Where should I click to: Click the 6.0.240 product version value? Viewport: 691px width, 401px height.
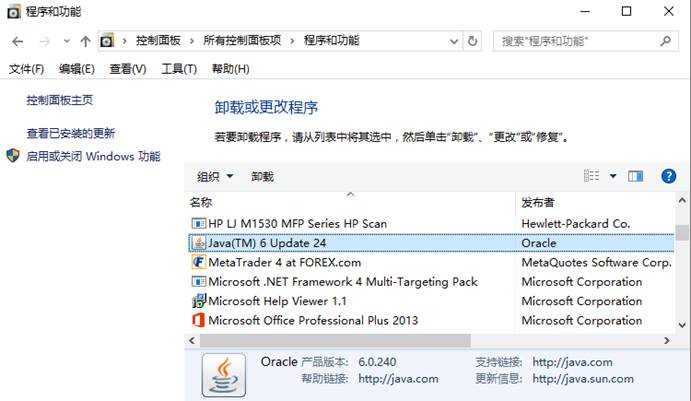(377, 362)
